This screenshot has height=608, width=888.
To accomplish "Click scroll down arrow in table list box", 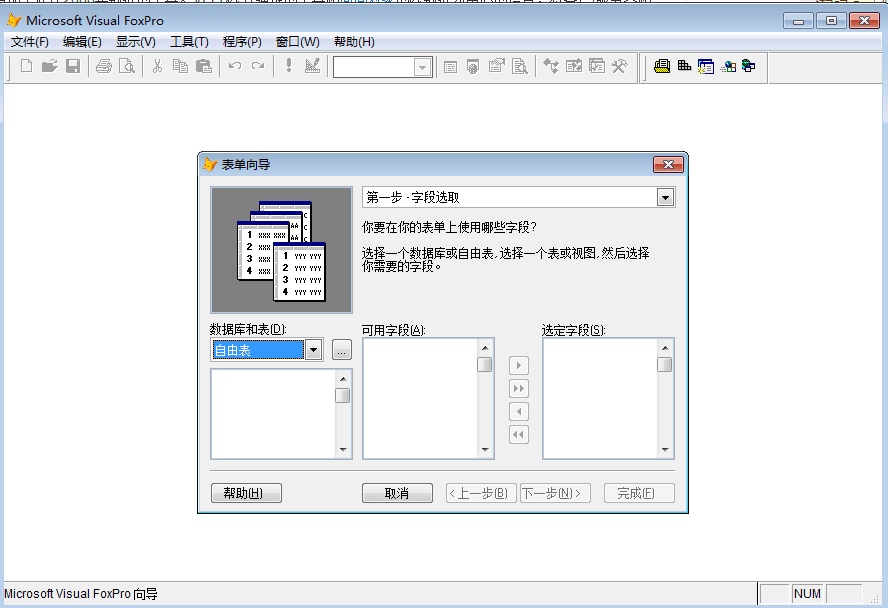I will 343,449.
